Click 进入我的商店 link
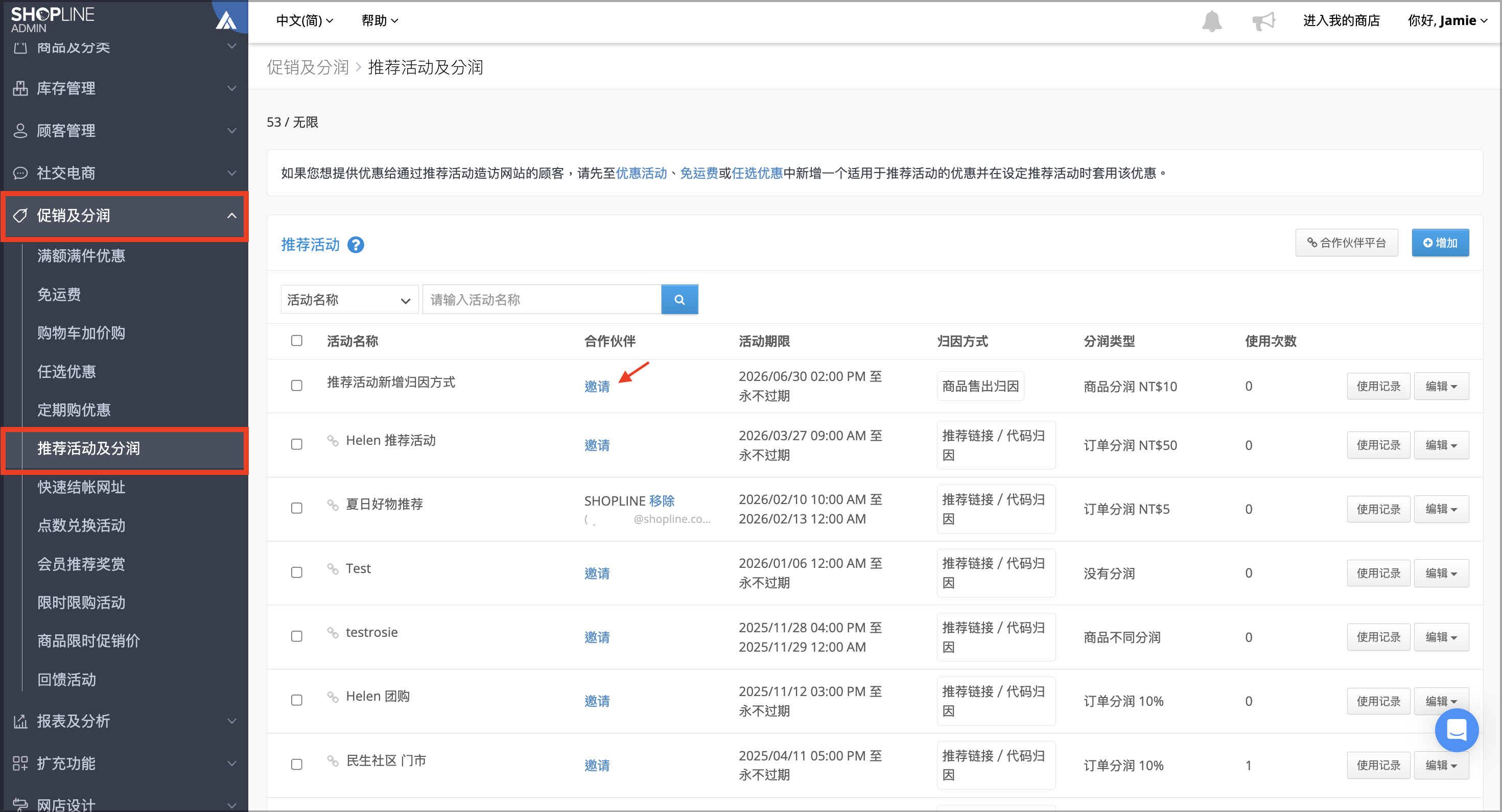 1342,20
